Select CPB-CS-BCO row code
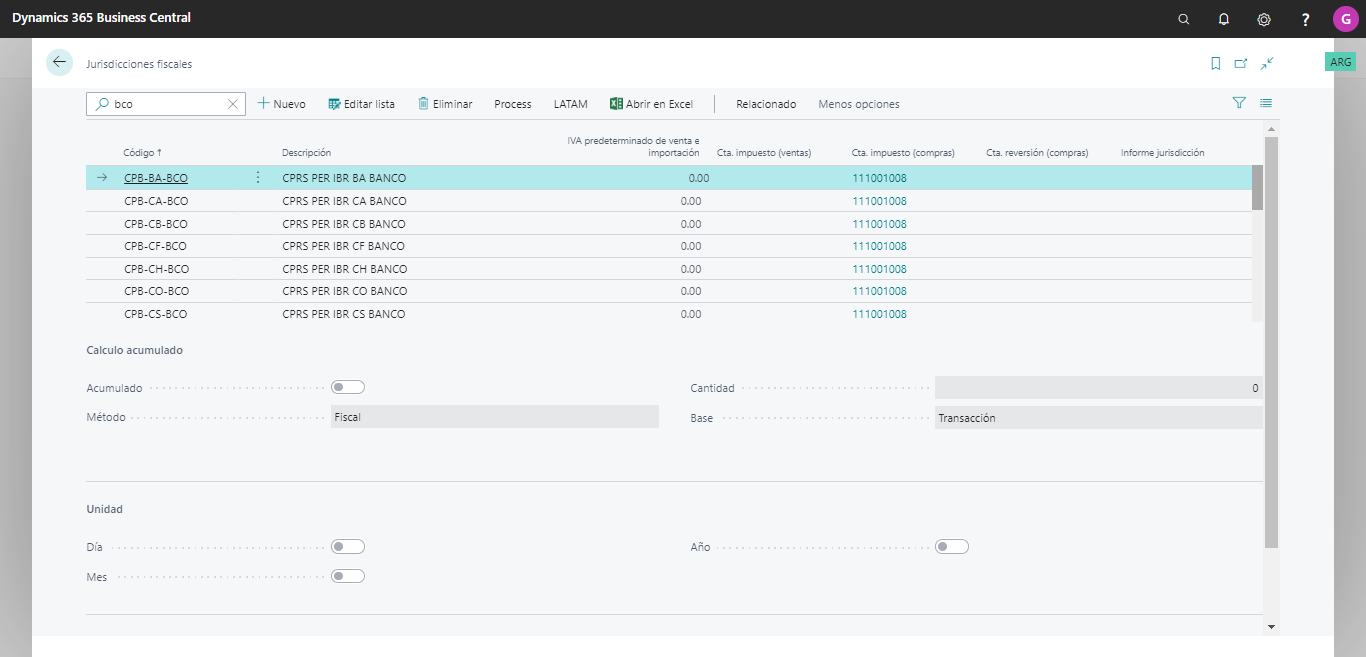Image resolution: width=1366 pixels, height=657 pixels. (x=156, y=314)
